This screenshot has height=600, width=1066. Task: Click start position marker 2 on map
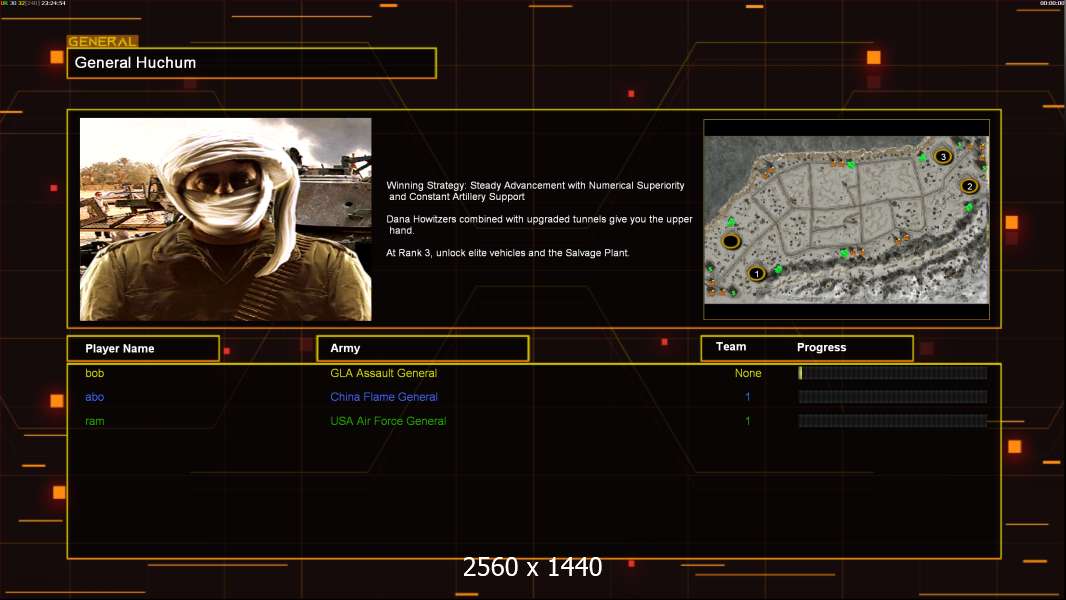point(969,186)
